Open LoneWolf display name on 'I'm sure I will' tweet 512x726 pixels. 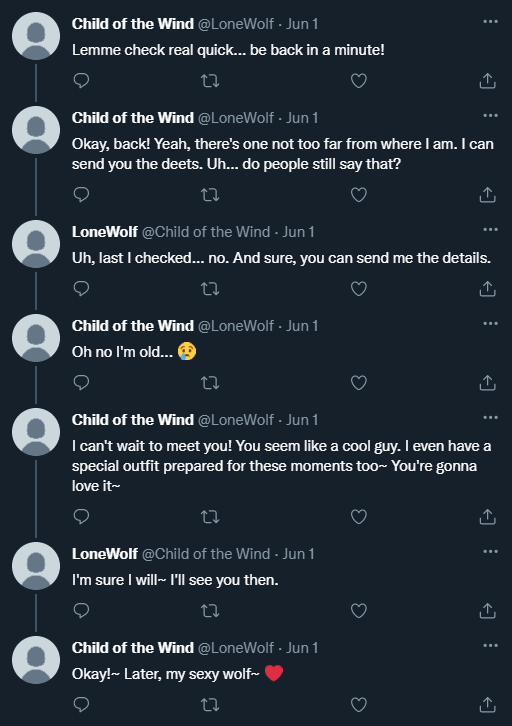click(x=105, y=554)
